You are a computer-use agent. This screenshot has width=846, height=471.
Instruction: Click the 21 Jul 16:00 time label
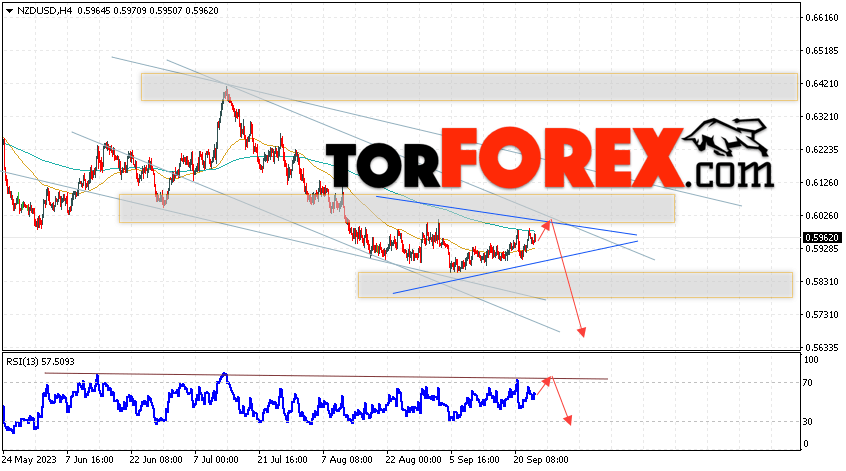pyautogui.click(x=282, y=460)
